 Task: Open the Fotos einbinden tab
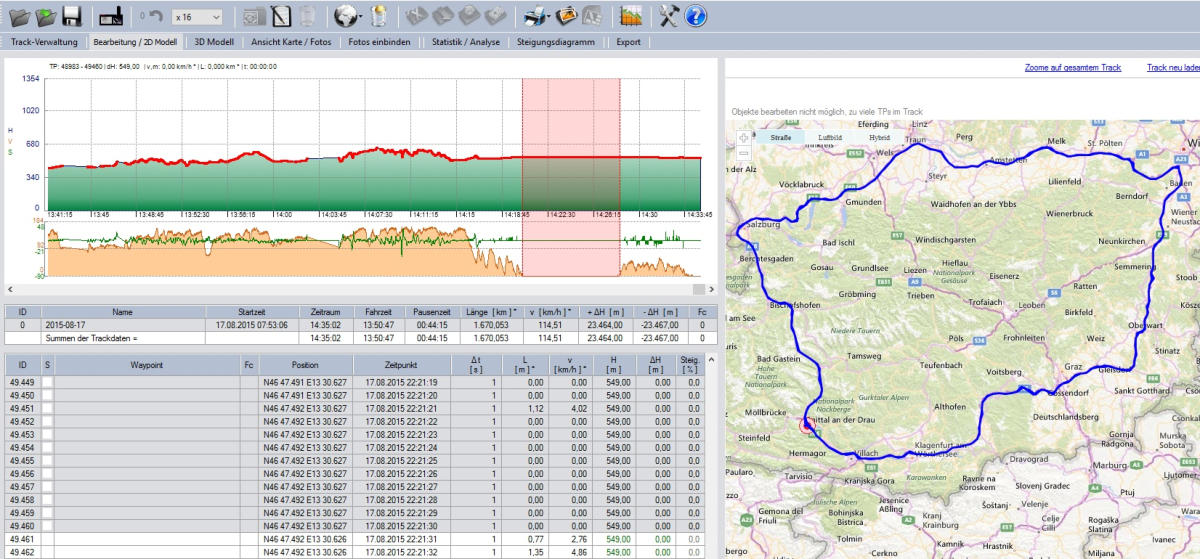tap(379, 42)
